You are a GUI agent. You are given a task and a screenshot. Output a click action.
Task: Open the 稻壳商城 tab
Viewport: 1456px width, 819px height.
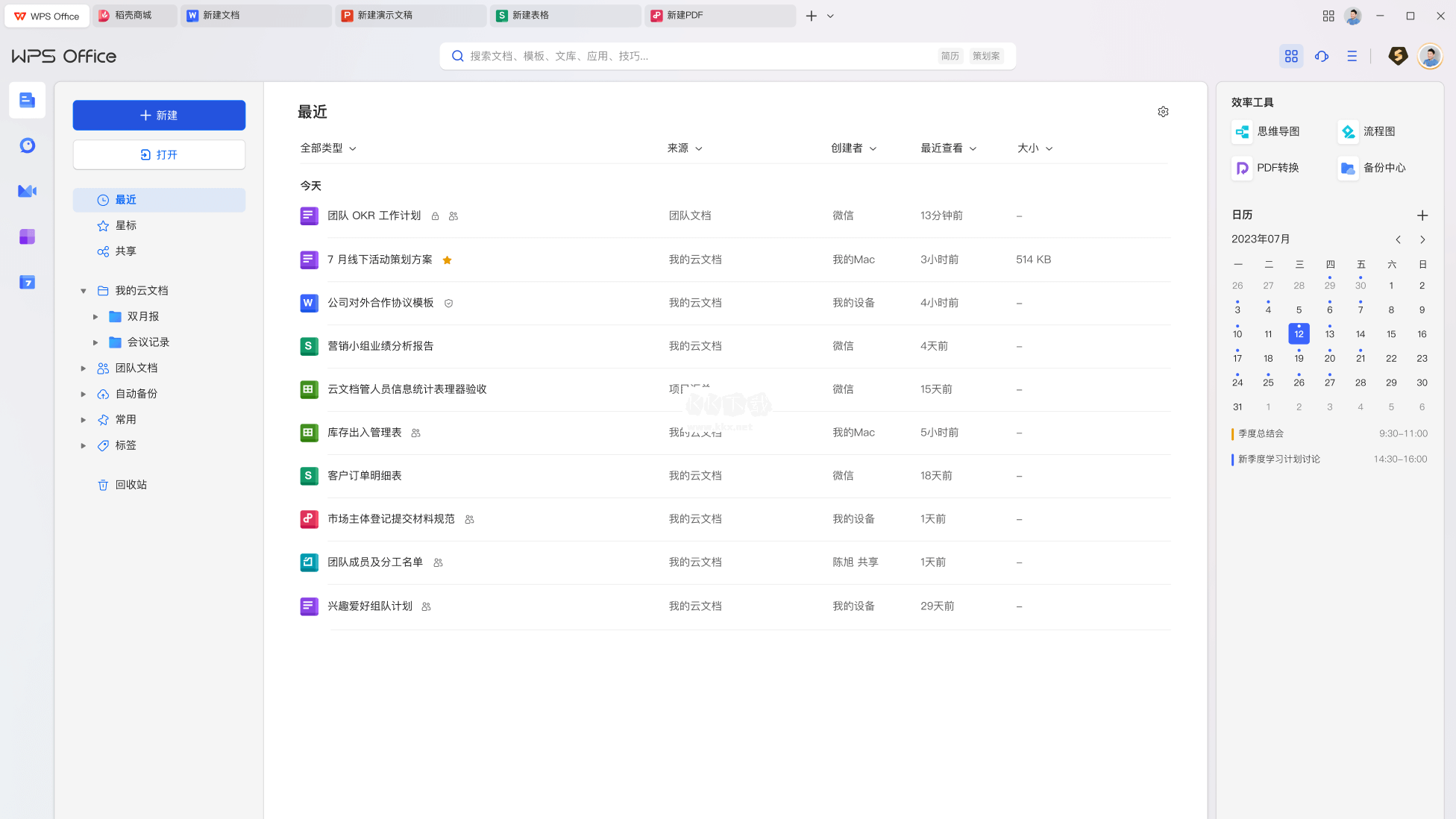click(134, 15)
